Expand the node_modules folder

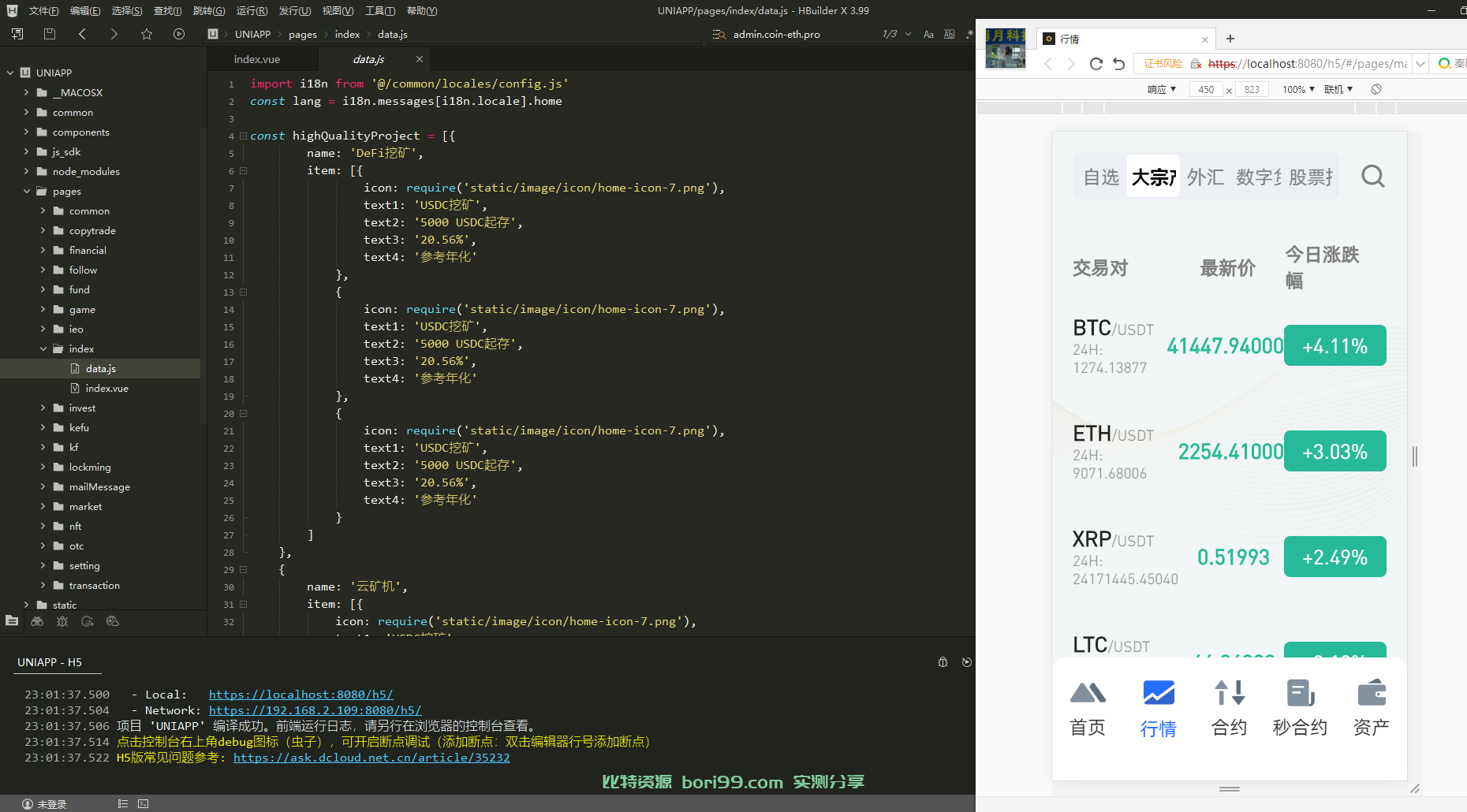coord(26,171)
